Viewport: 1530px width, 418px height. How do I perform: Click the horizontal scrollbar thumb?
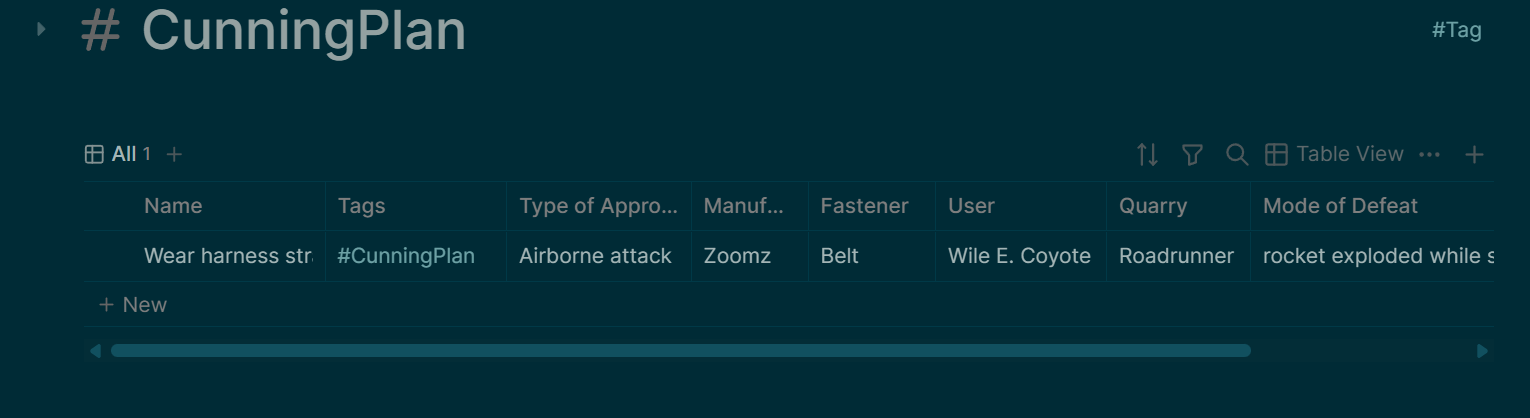[680, 351]
